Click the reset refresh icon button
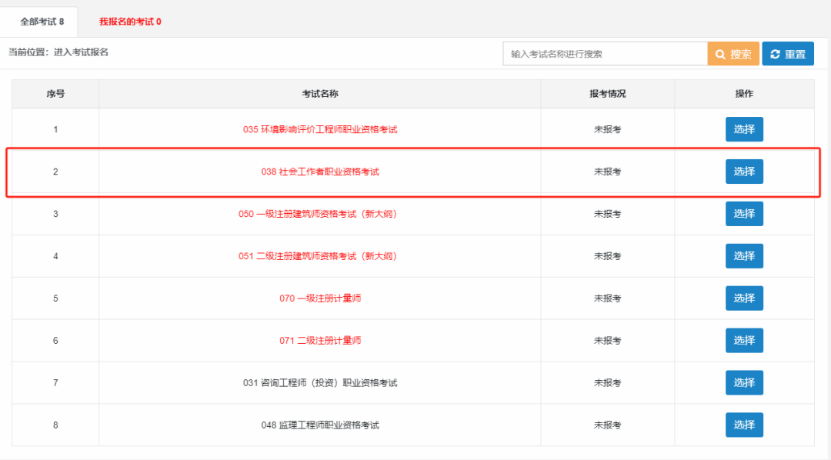 click(x=787, y=54)
